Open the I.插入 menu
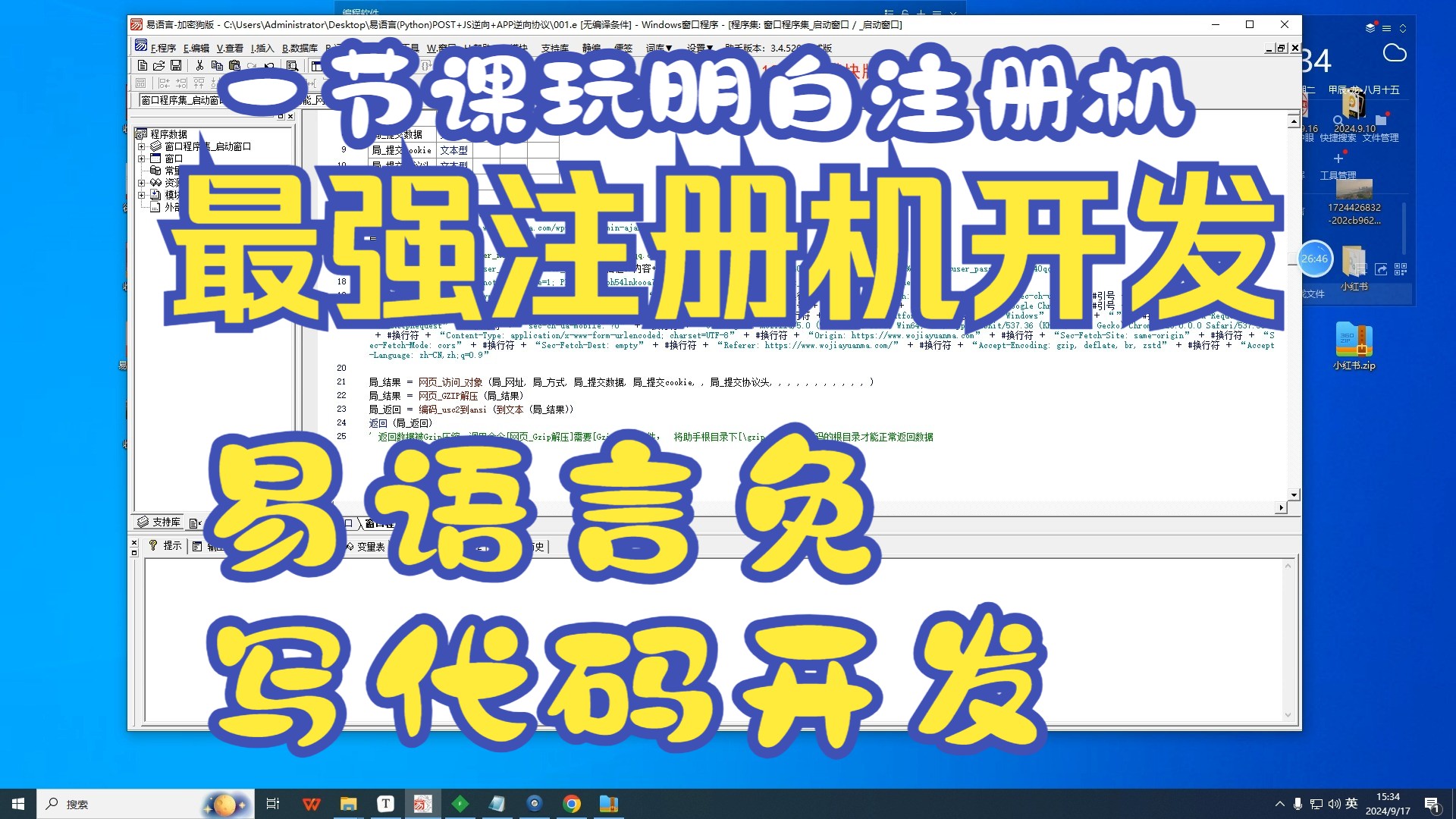1456x819 pixels. [x=262, y=48]
